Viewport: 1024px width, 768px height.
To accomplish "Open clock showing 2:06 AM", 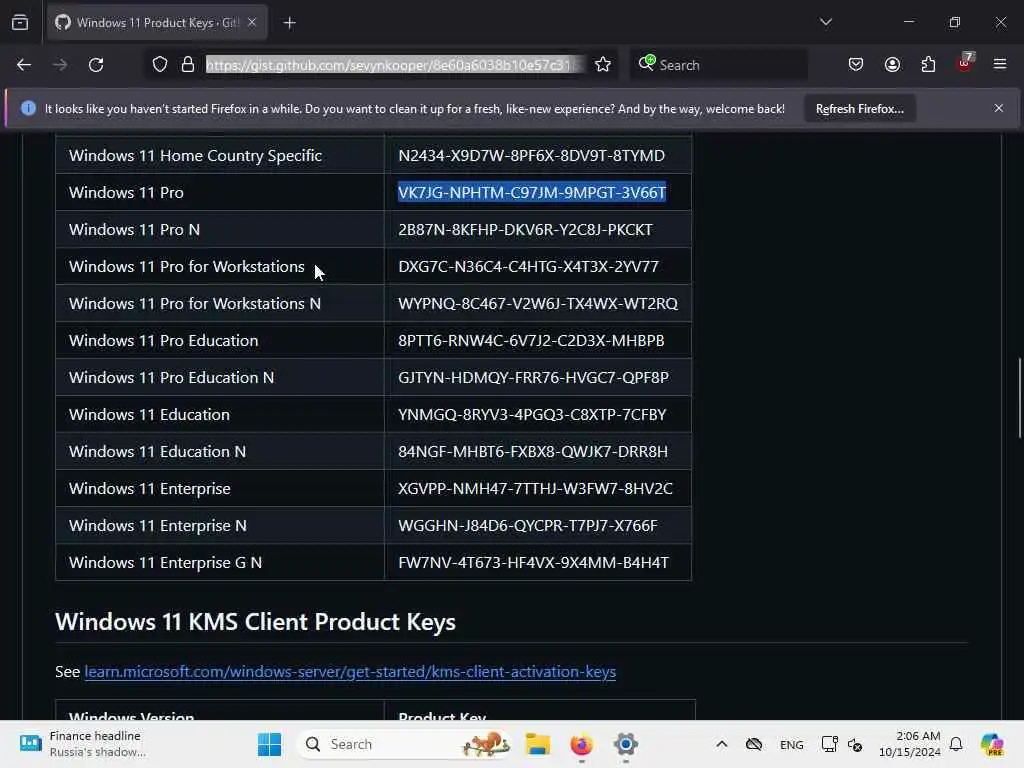I will click(x=909, y=744).
